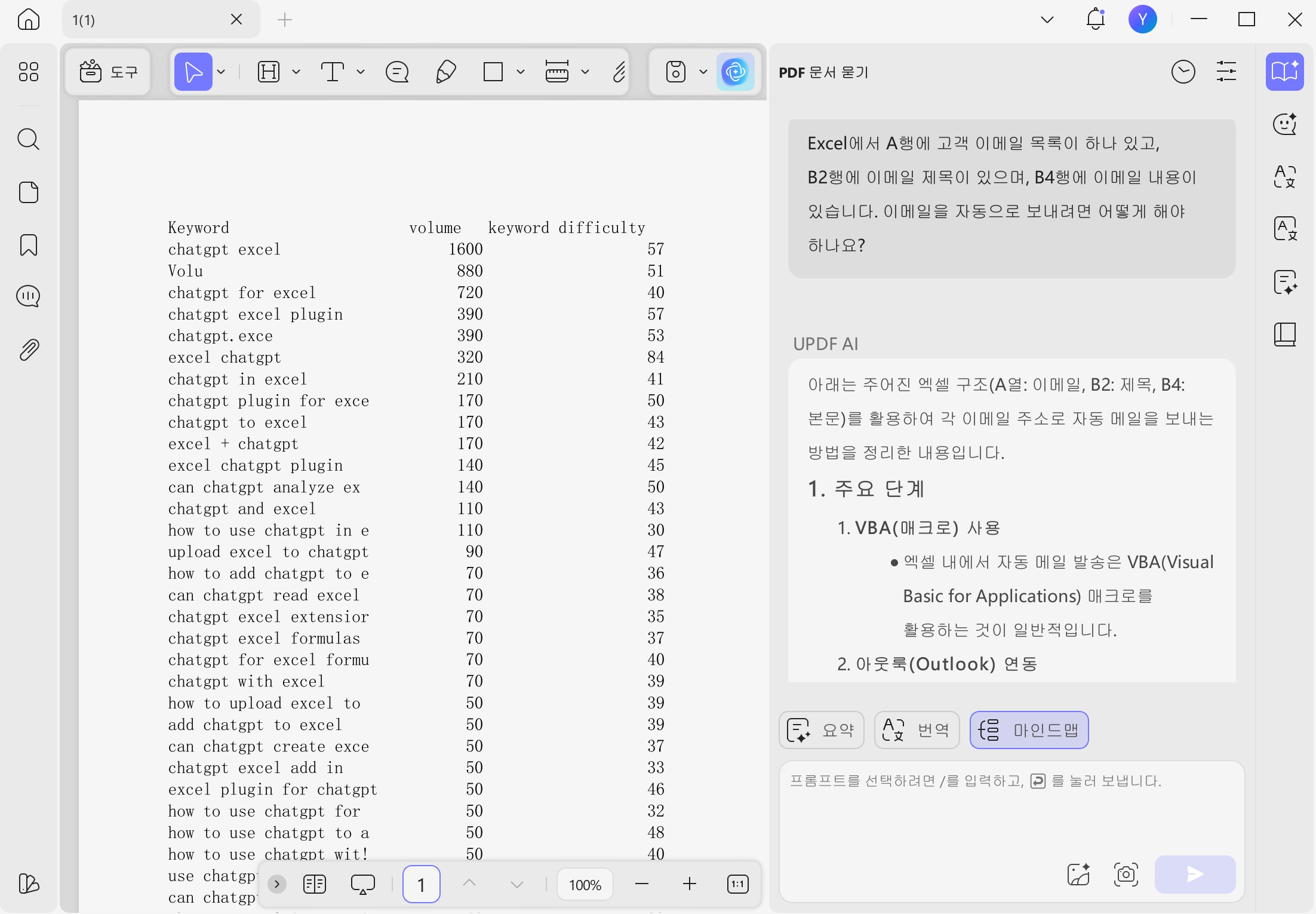
Task: Go to the Home screen icon
Action: [29, 20]
